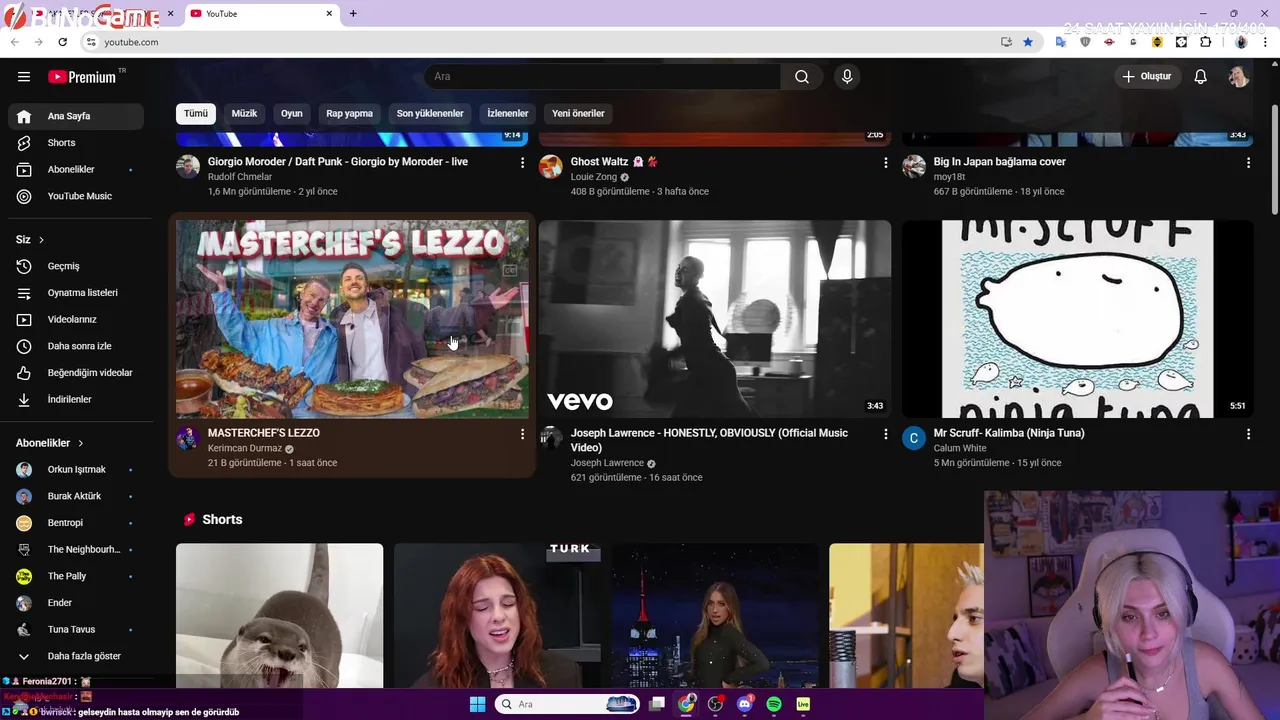This screenshot has height=720, width=1280.
Task: Open Louie Zong channel link
Action: point(594,177)
